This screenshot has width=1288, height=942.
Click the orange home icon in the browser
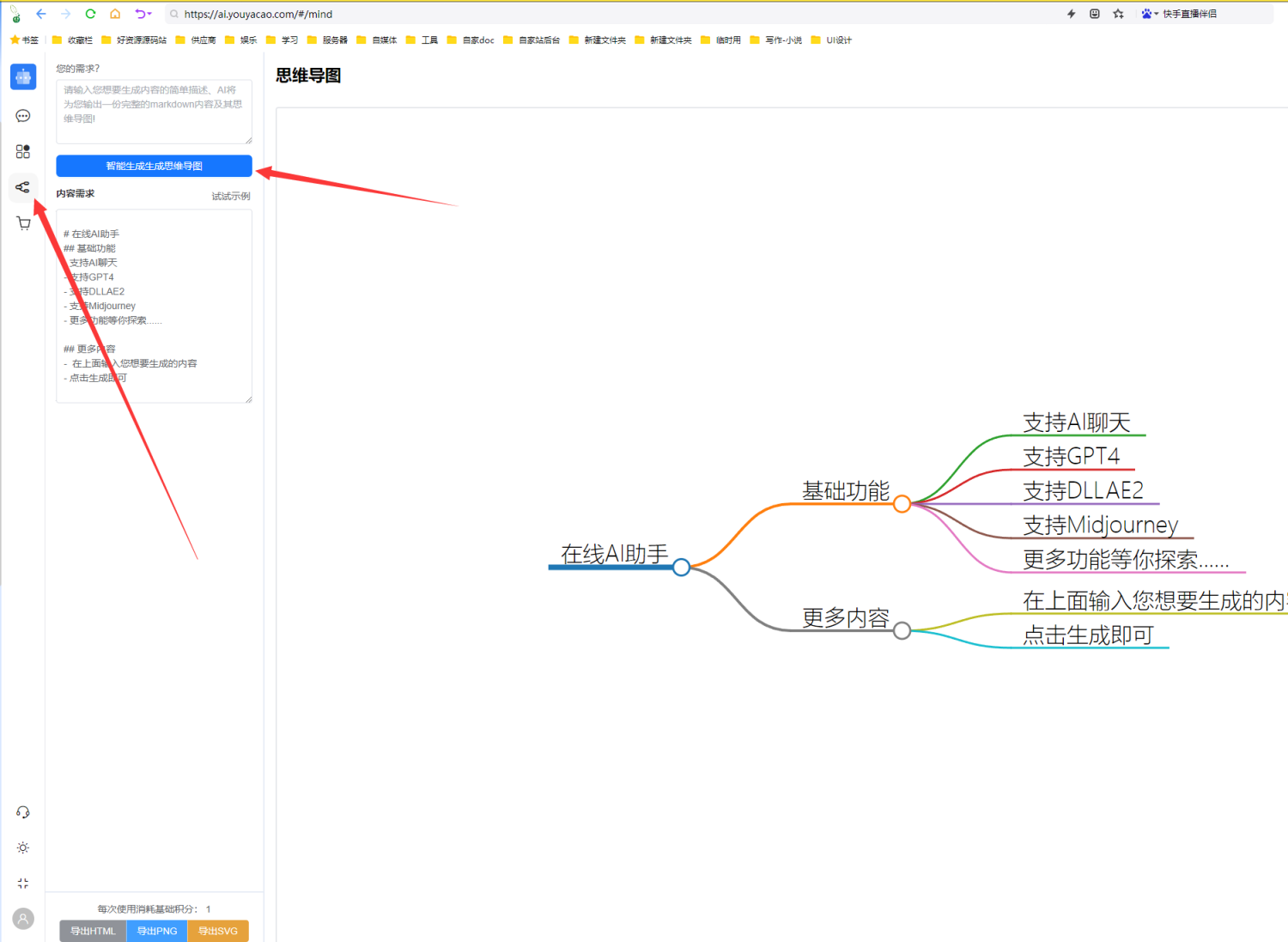coord(115,14)
